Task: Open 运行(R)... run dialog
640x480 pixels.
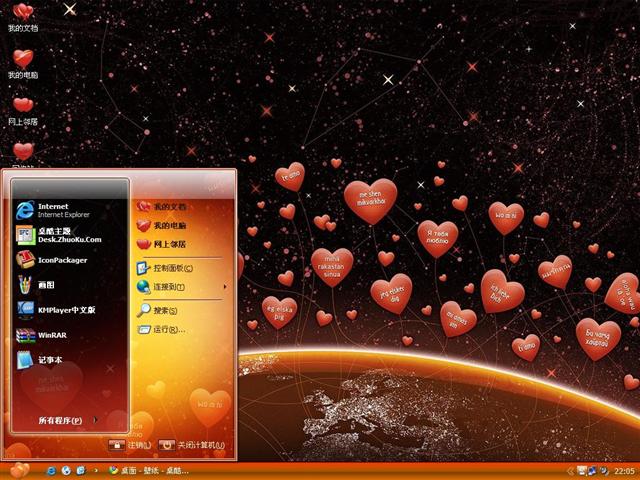Action: 161,329
